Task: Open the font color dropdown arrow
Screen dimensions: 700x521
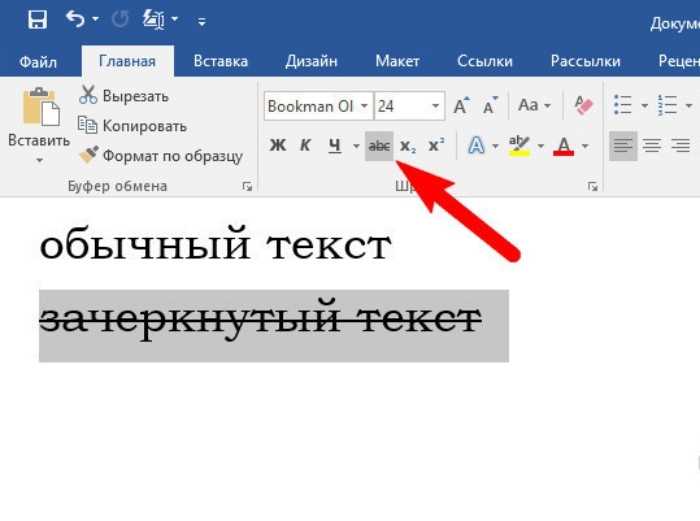Action: tap(585, 146)
